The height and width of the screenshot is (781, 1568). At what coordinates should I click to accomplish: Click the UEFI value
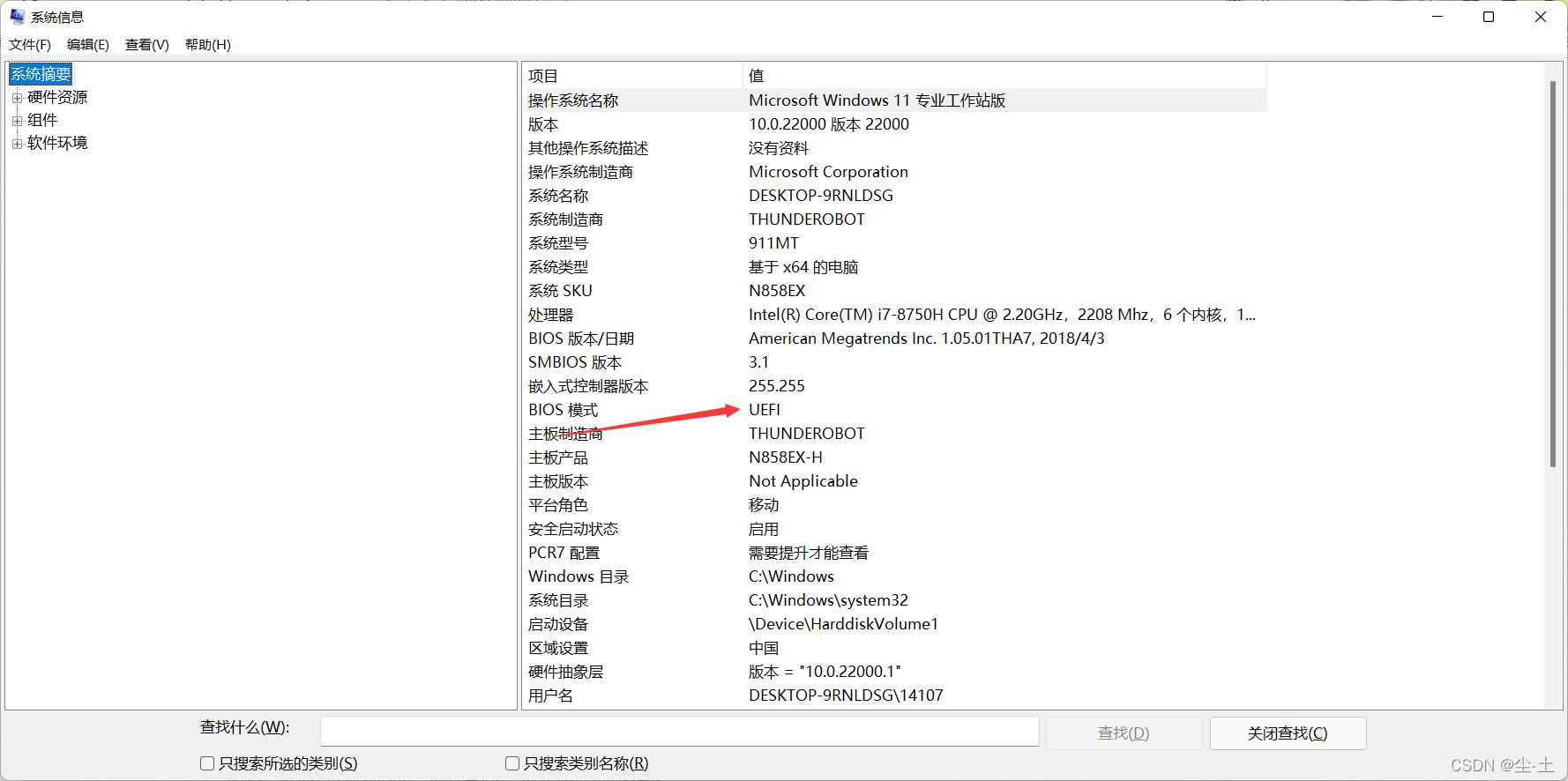765,410
